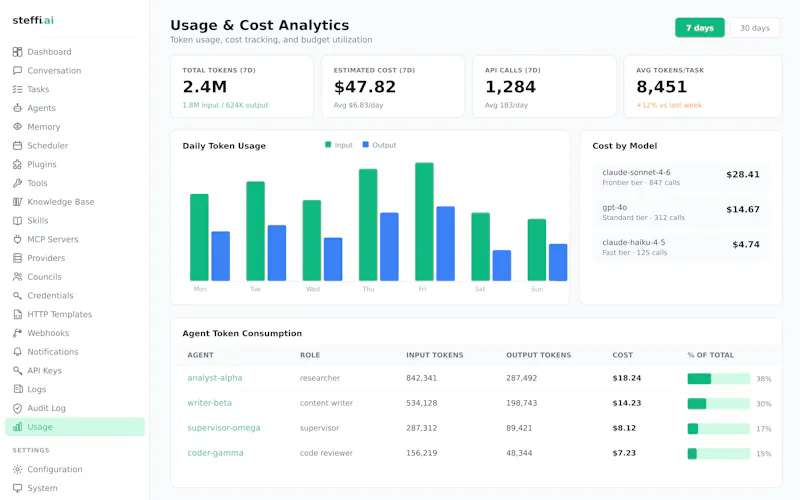This screenshot has width=800, height=500.
Task: Click the Agents robot icon
Action: 17,108
